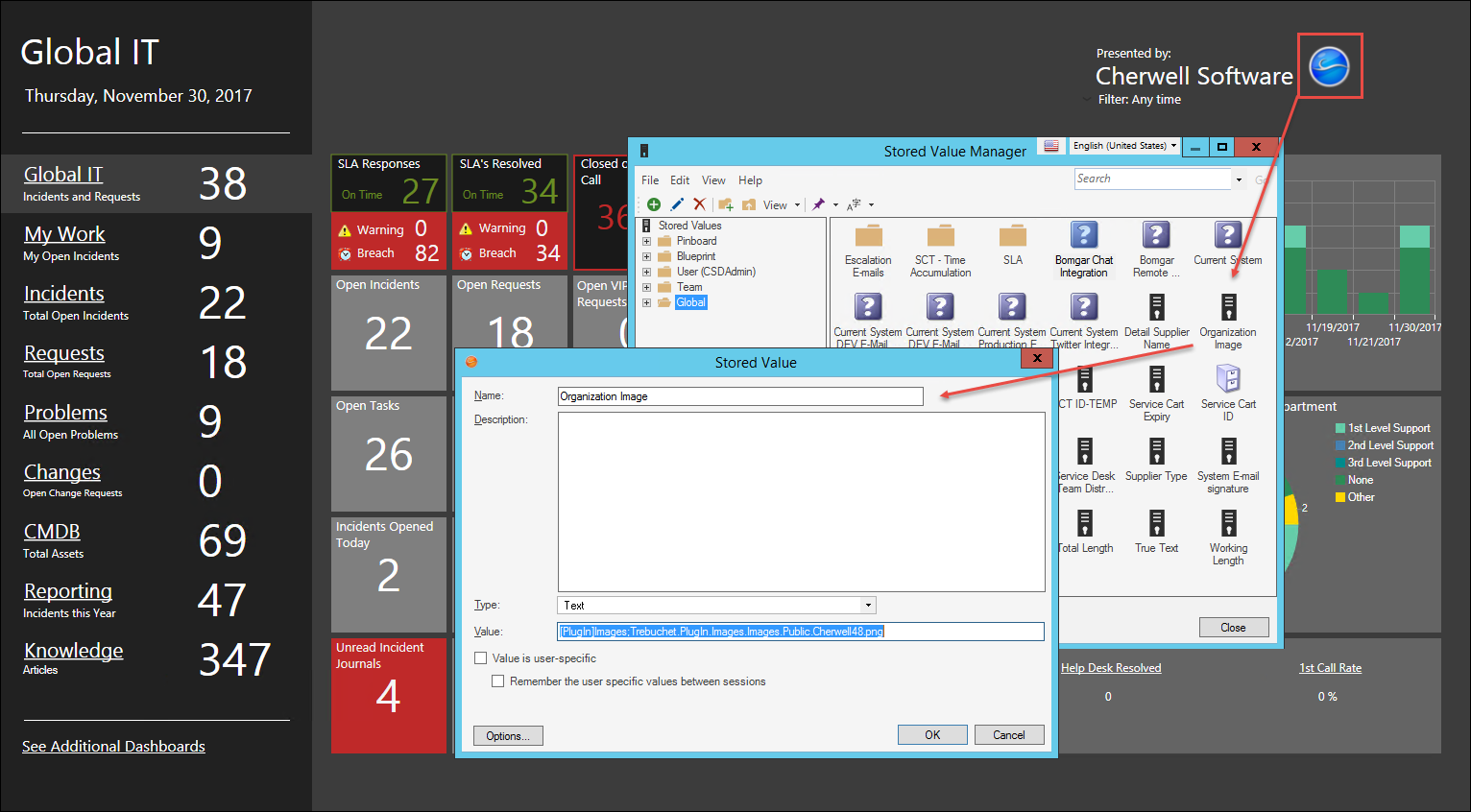Click the Unread Incident Journals red tile

(x=389, y=696)
